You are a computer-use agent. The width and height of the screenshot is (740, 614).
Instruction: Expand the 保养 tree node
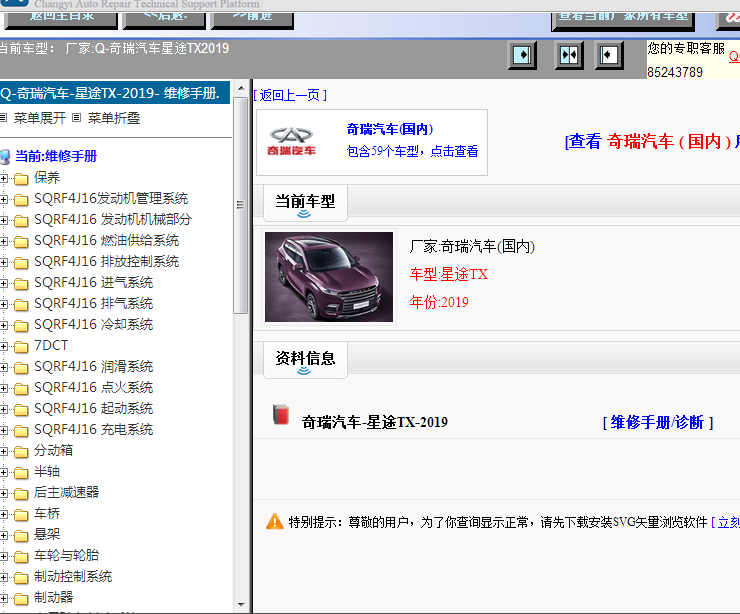(x=4, y=178)
